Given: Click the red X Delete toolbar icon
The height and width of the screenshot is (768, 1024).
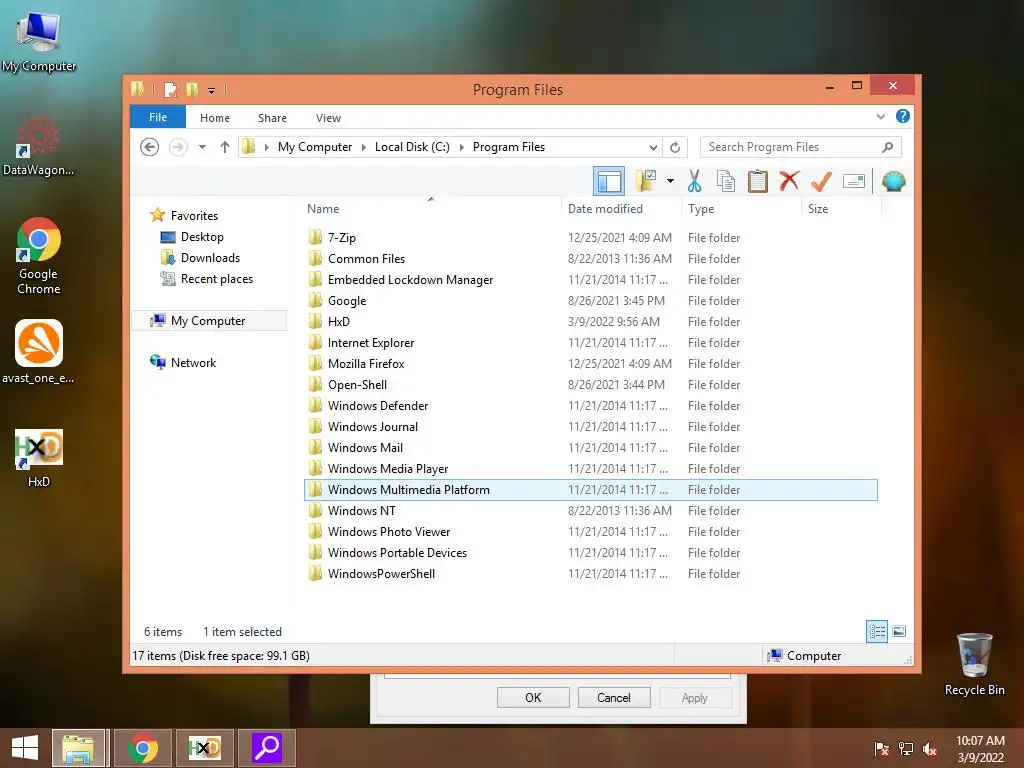Looking at the screenshot, I should [789, 180].
